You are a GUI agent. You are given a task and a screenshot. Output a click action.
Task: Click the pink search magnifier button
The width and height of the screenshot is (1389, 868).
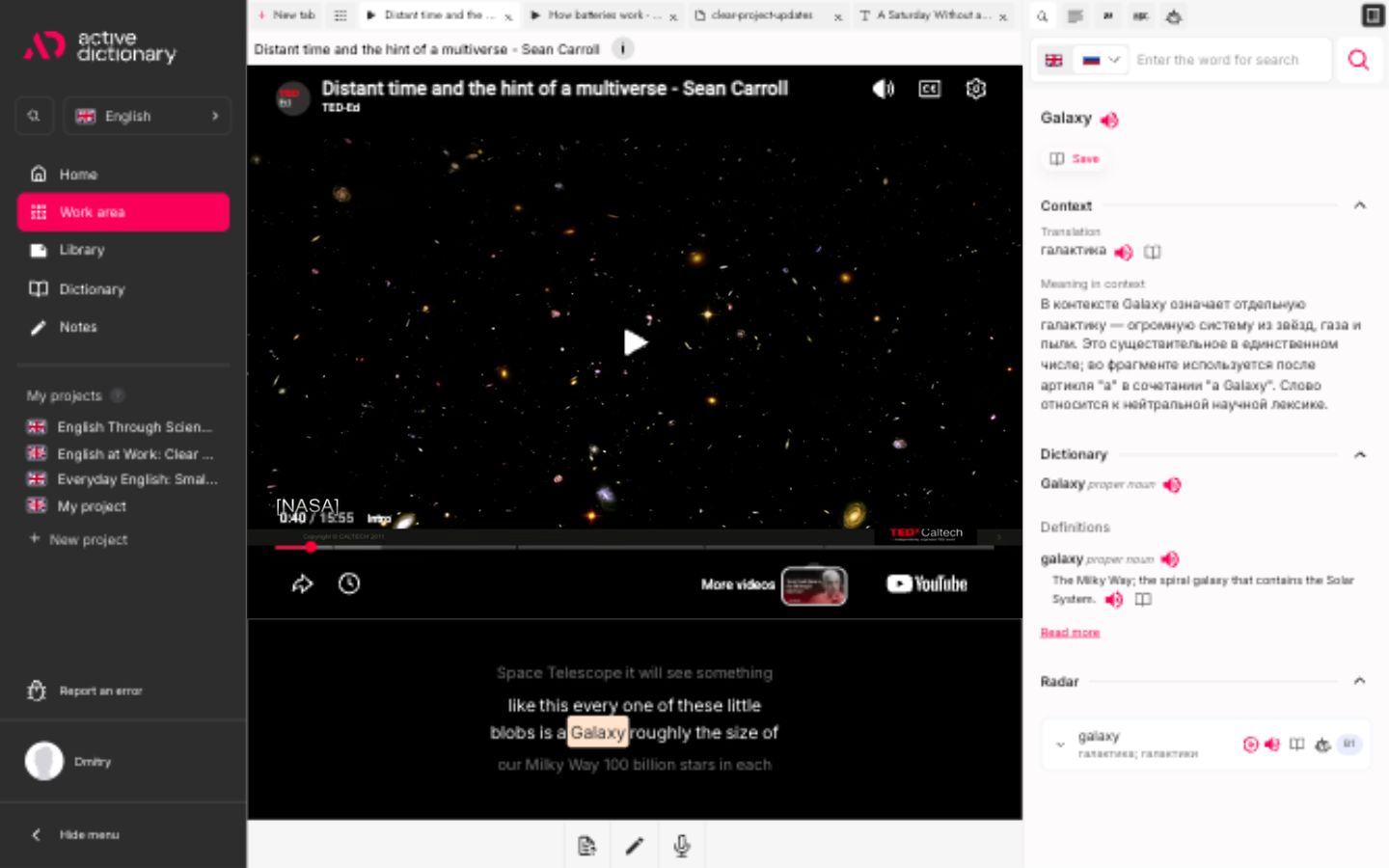(1358, 60)
